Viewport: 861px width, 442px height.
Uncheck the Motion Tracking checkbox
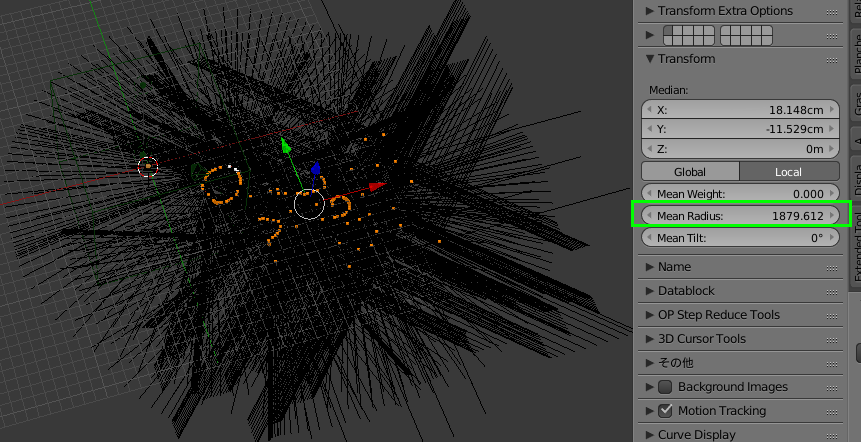[665, 411]
